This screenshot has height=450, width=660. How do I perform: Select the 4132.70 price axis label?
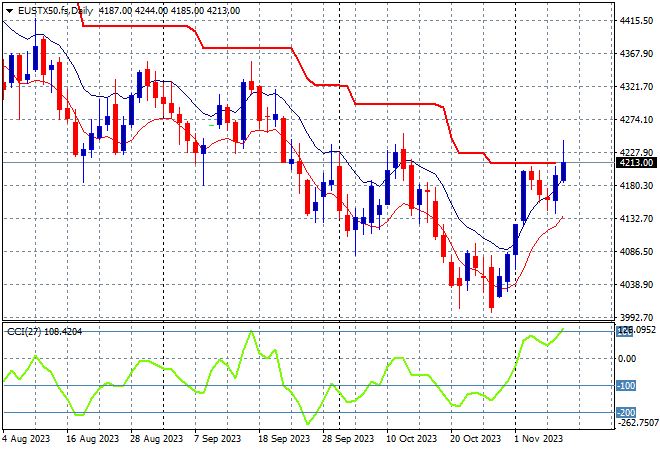[636, 218]
